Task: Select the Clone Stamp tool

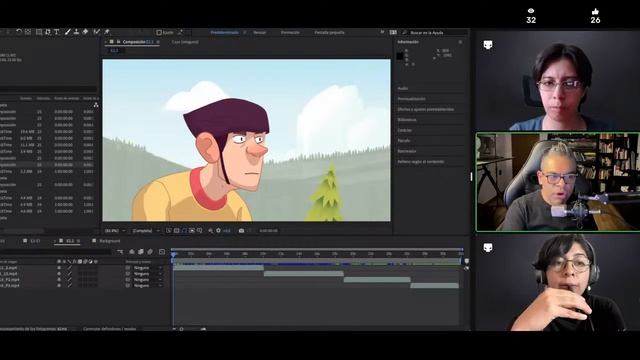Action: (x=76, y=32)
